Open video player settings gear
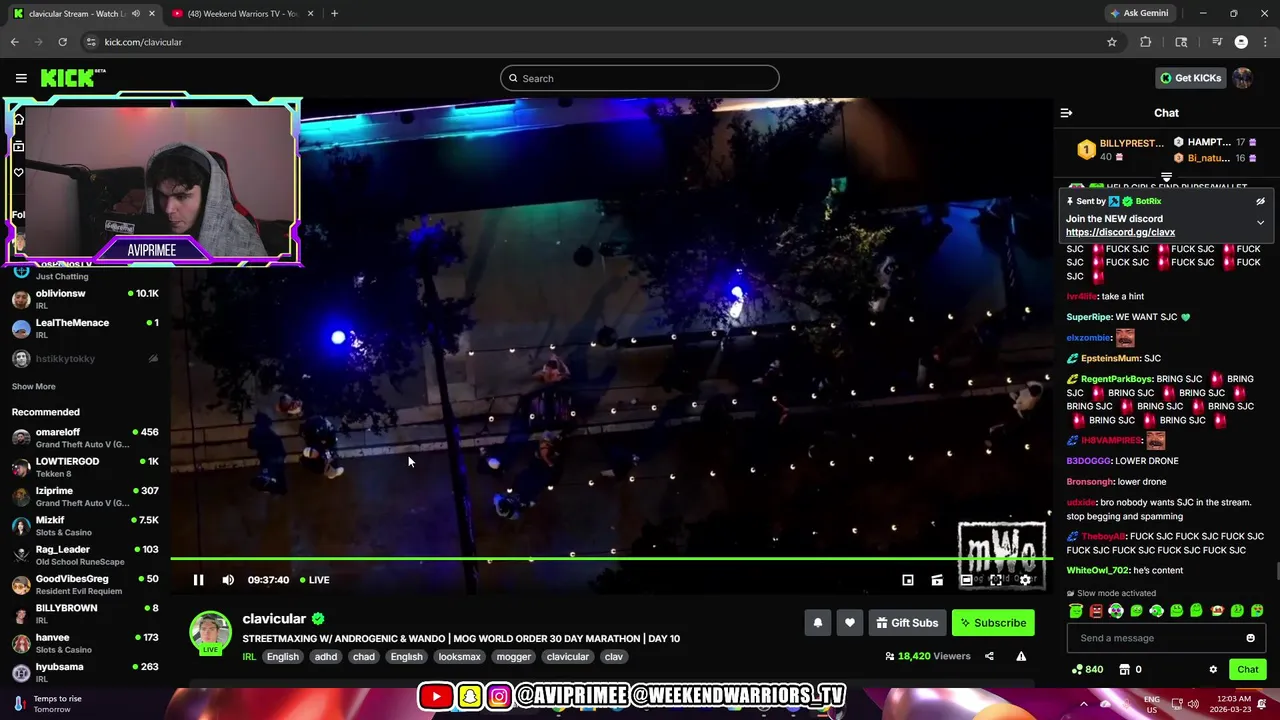The image size is (1280, 720). click(x=1025, y=580)
